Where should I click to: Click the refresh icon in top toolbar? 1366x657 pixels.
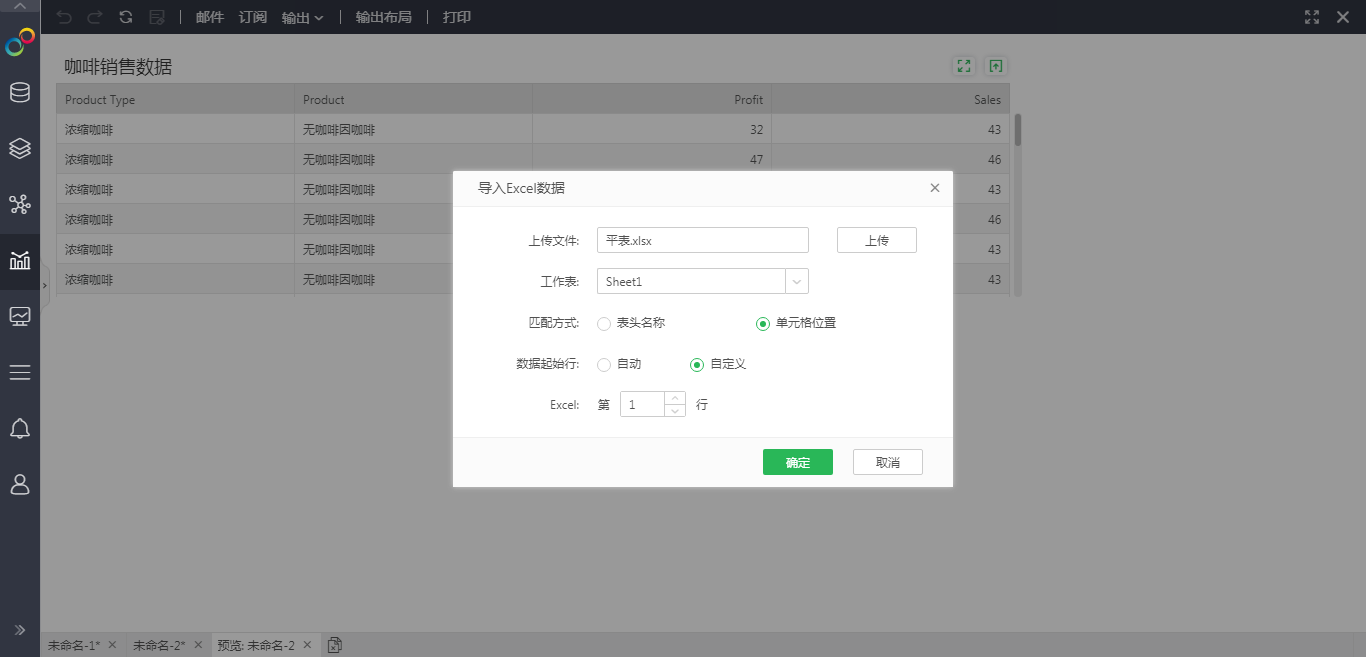click(x=125, y=17)
